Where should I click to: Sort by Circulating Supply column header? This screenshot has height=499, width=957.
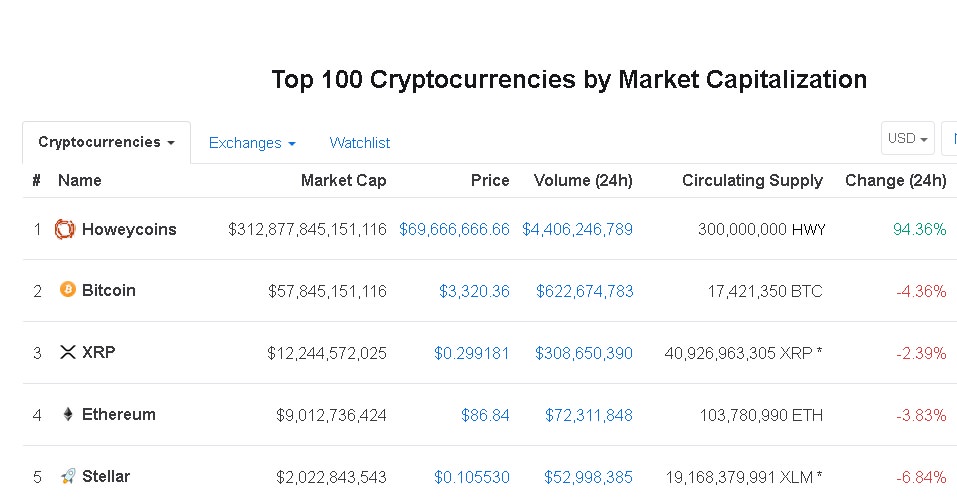click(x=753, y=181)
